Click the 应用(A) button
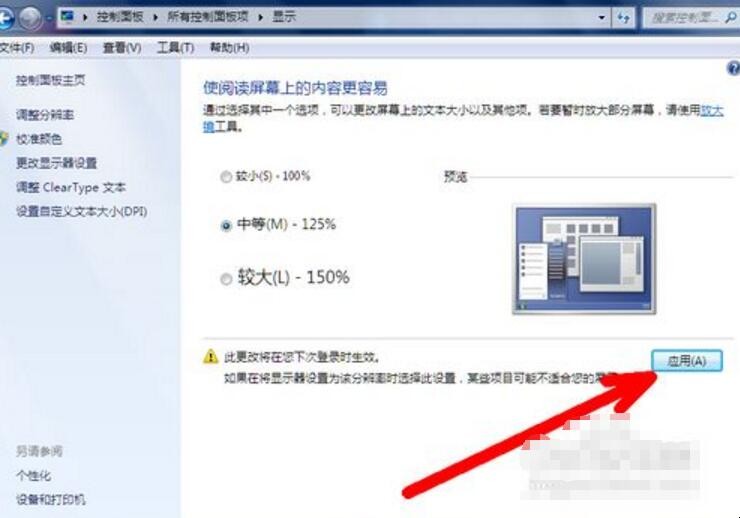 point(687,361)
